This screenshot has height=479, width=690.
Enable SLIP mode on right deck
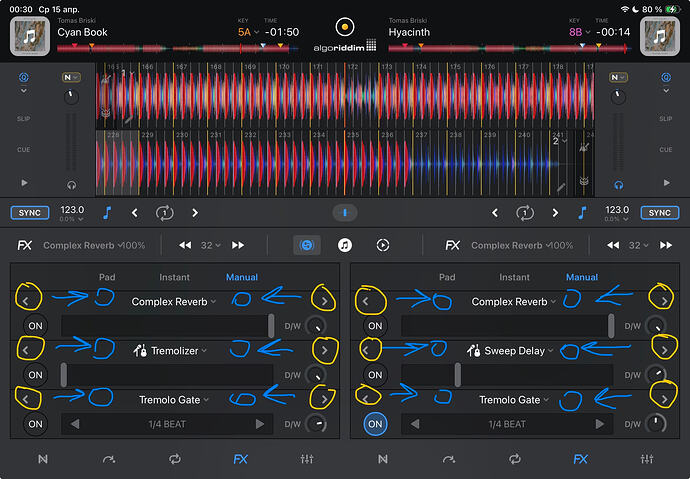point(665,119)
